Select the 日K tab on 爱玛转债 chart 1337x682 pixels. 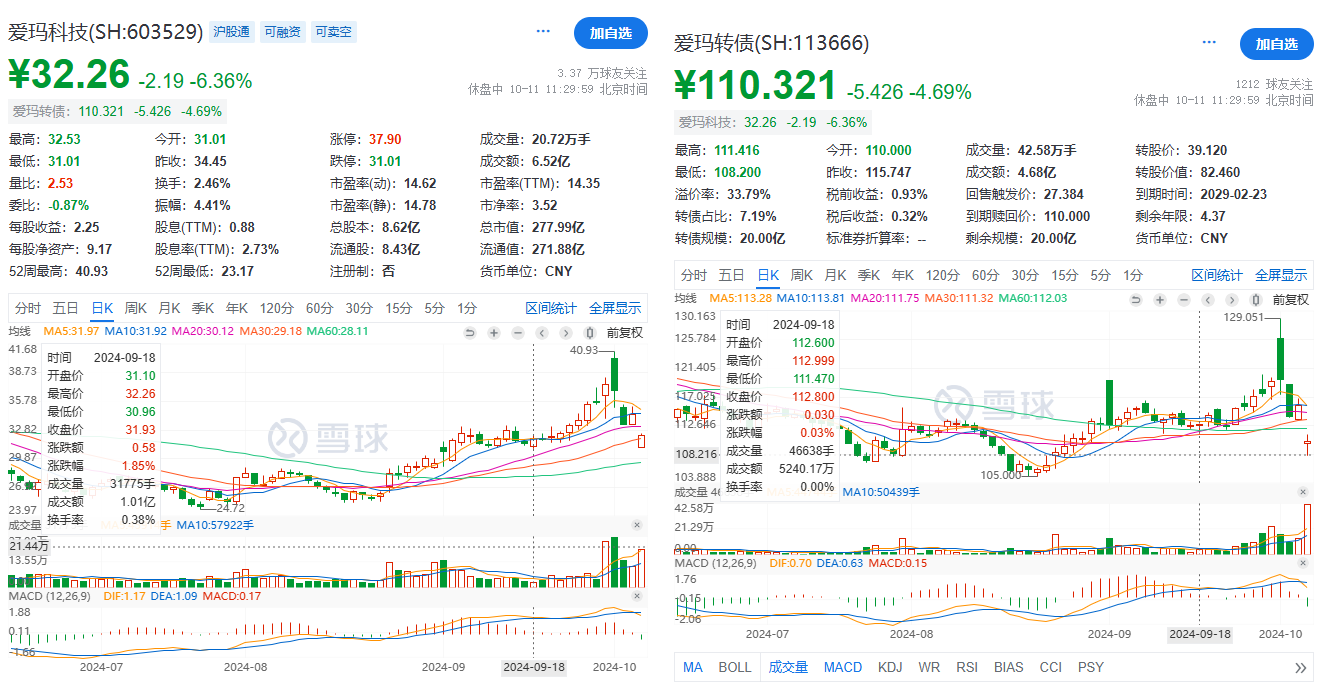tap(768, 275)
